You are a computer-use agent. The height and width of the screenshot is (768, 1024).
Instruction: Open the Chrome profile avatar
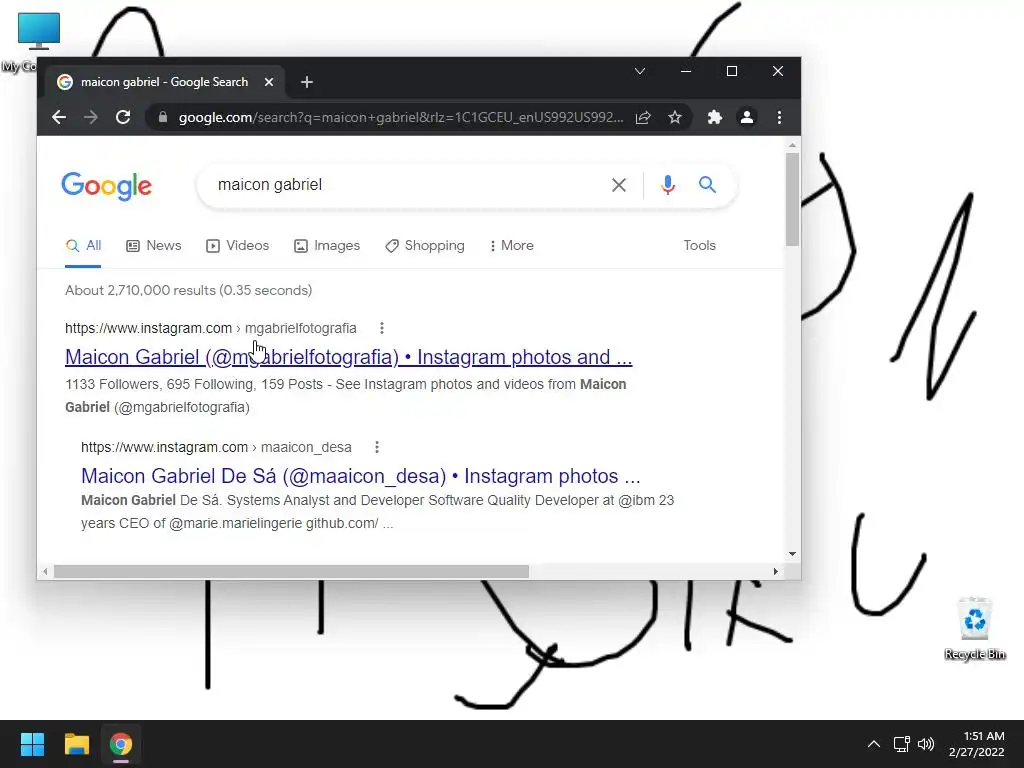pyautogui.click(x=746, y=118)
